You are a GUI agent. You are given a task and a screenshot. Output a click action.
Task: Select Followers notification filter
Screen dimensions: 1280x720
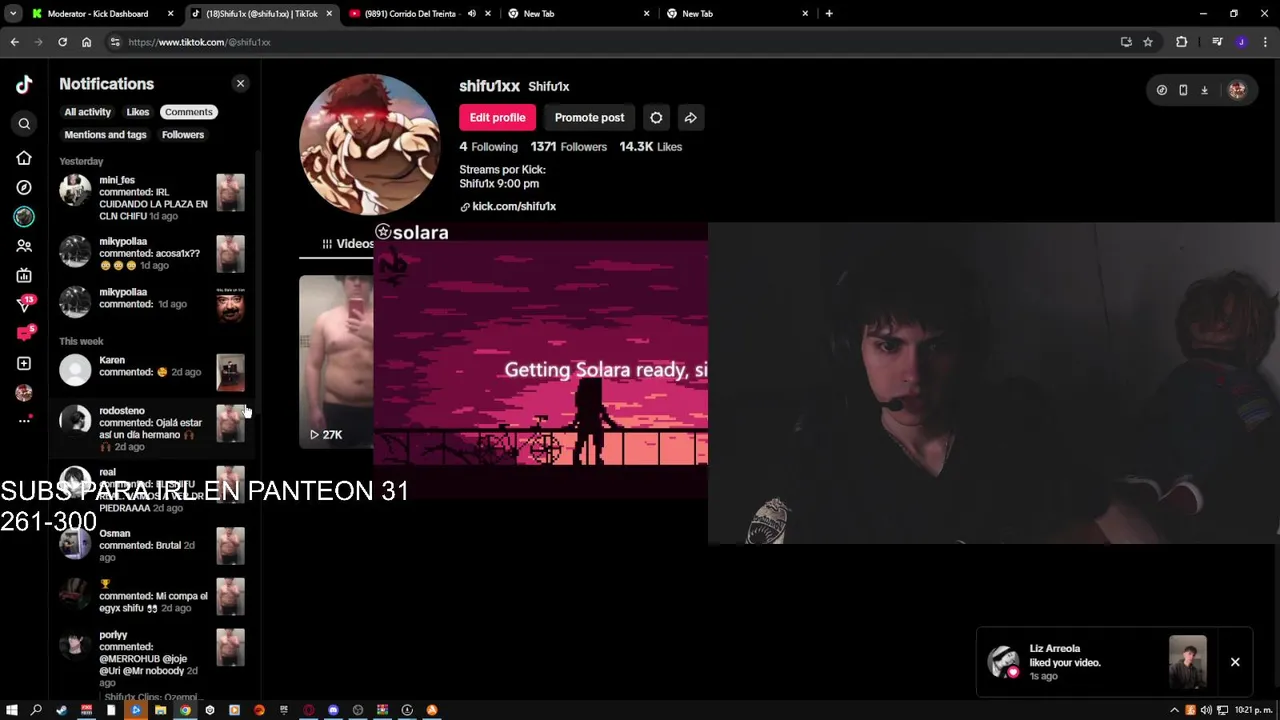tap(183, 135)
